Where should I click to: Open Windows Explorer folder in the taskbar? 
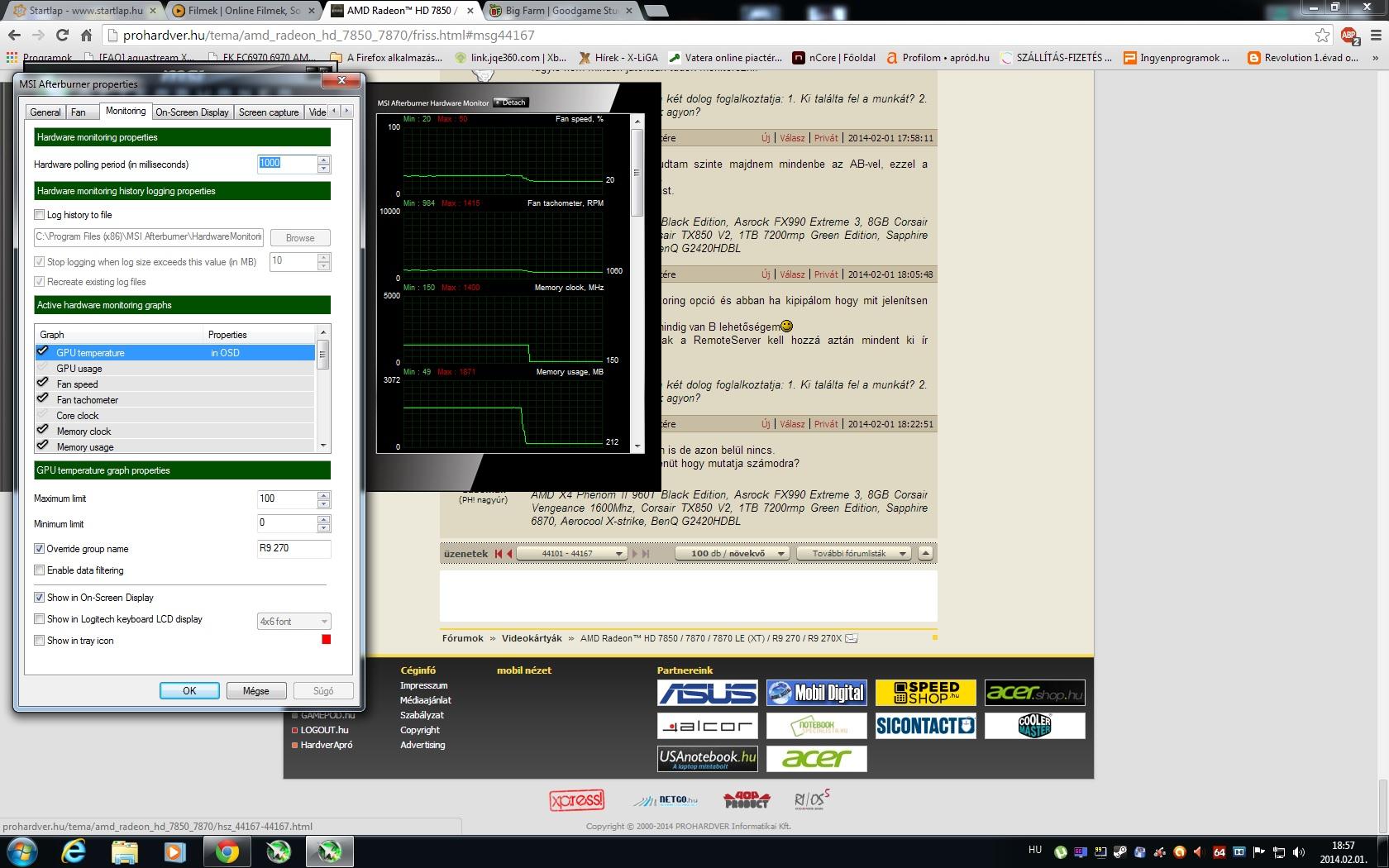[125, 851]
